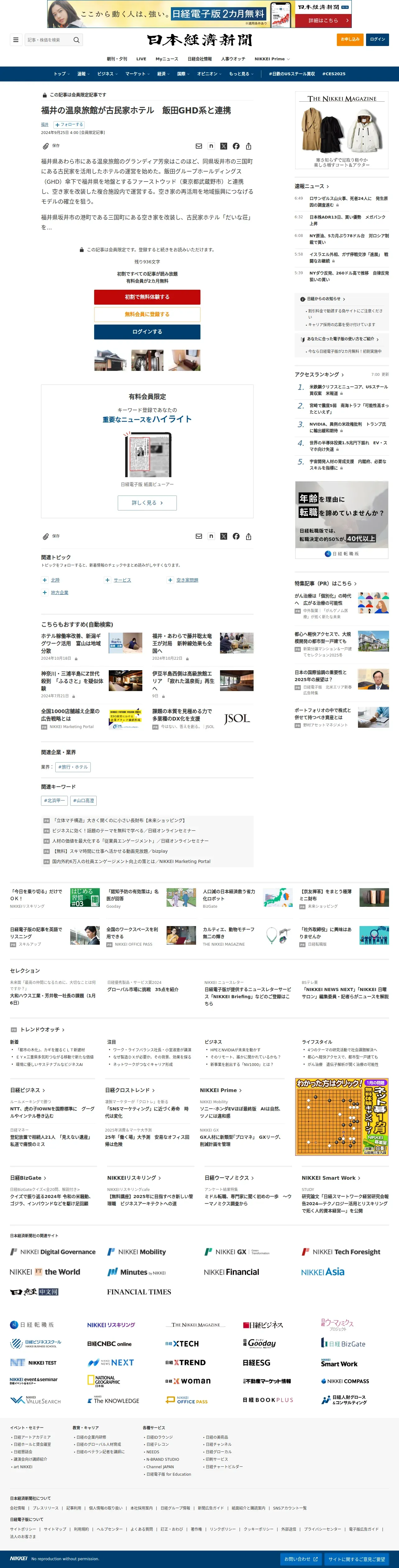Open NIKKEI Mobility logo link
This screenshot has width=399, height=1568.
pyautogui.click(x=137, y=1252)
